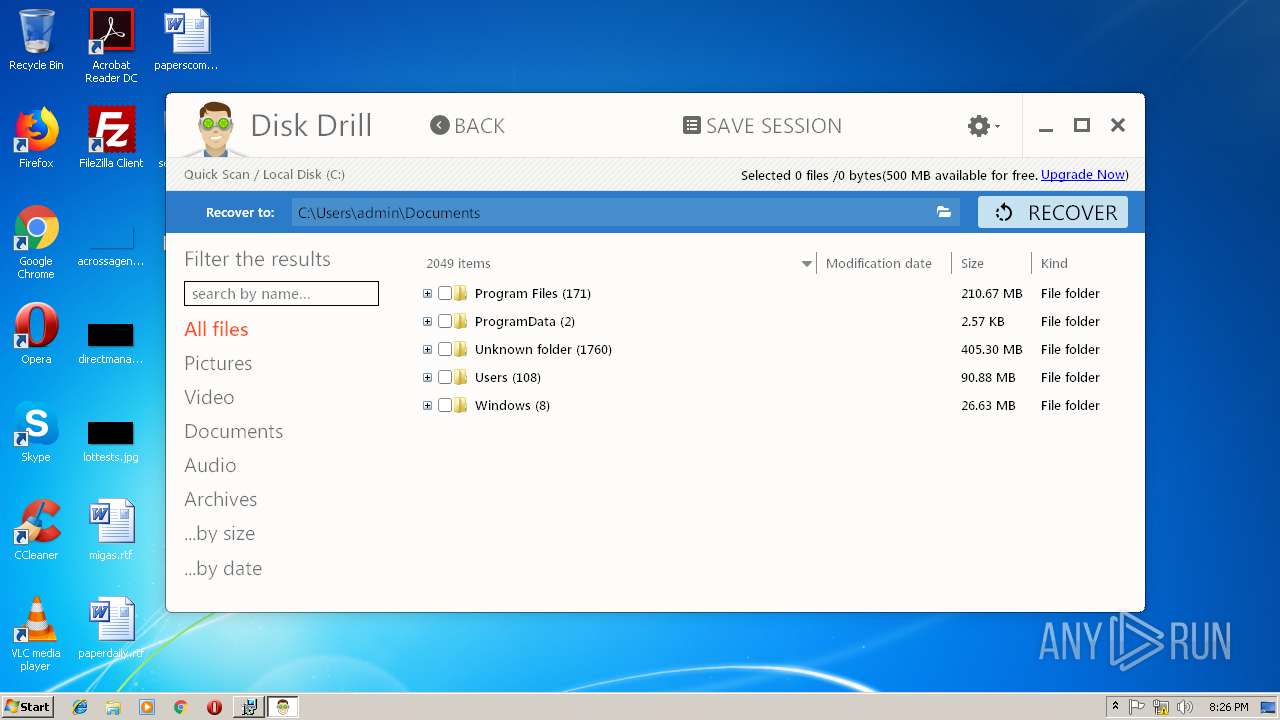Screen dimensions: 1280x720
Task: Select the Video filter
Action: pos(209,397)
